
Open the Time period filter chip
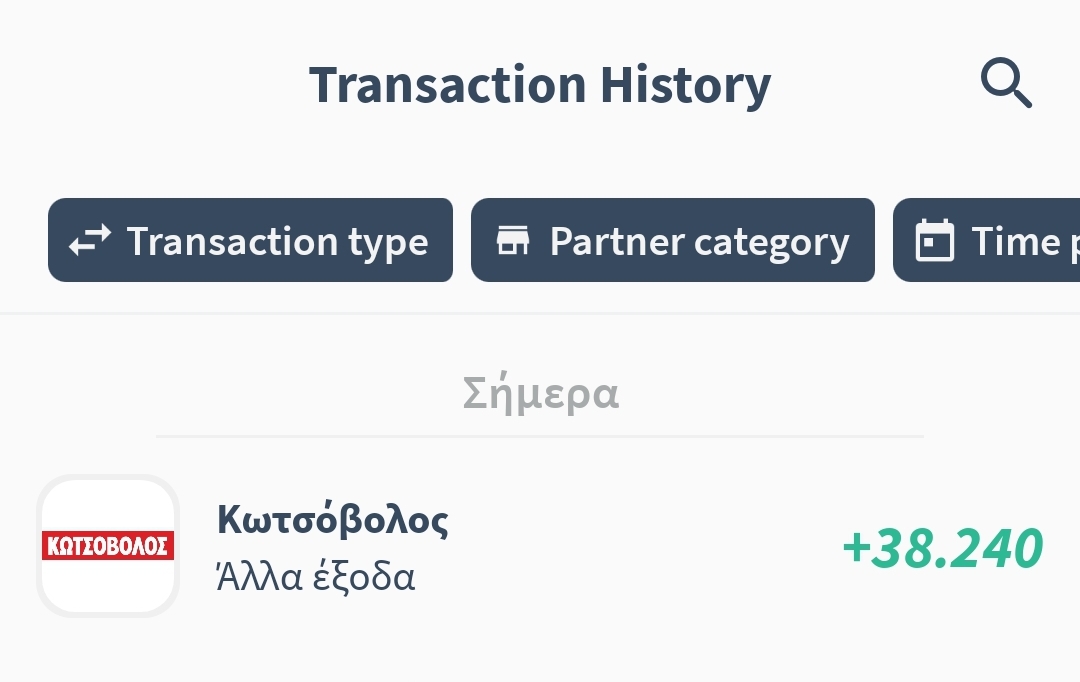pyautogui.click(x=986, y=240)
